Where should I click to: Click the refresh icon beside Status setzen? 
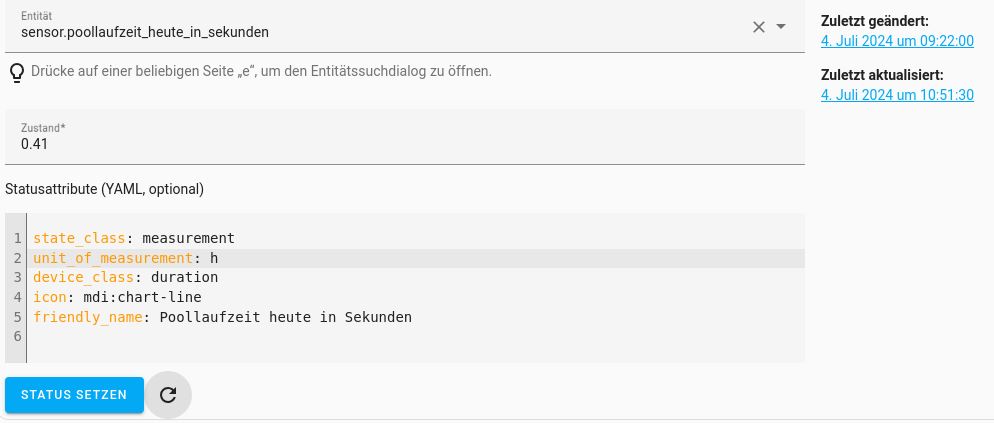pos(168,395)
